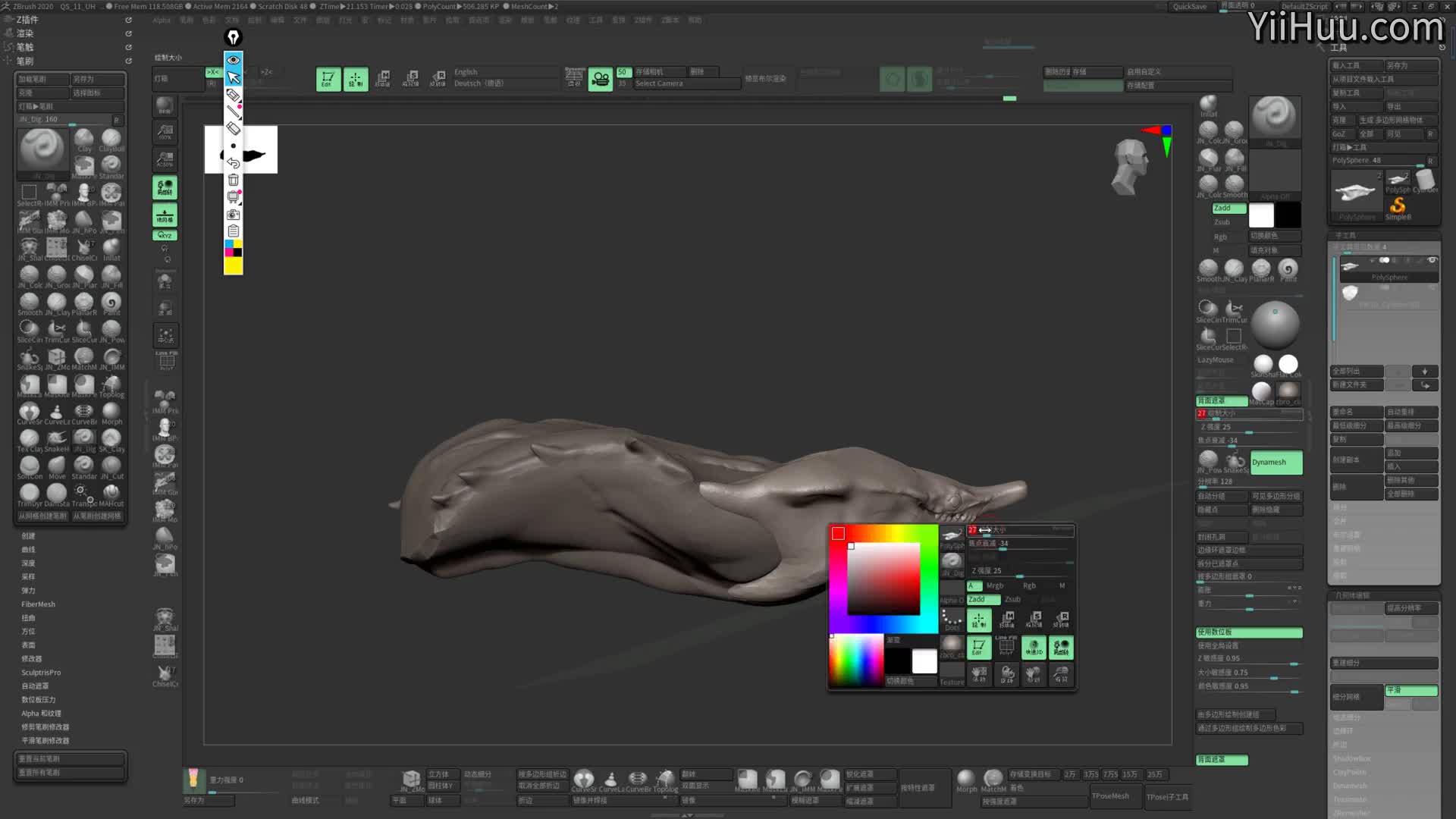Toggle the eye icon in annotation toolbar
This screenshot has height=819, width=1456.
click(234, 60)
